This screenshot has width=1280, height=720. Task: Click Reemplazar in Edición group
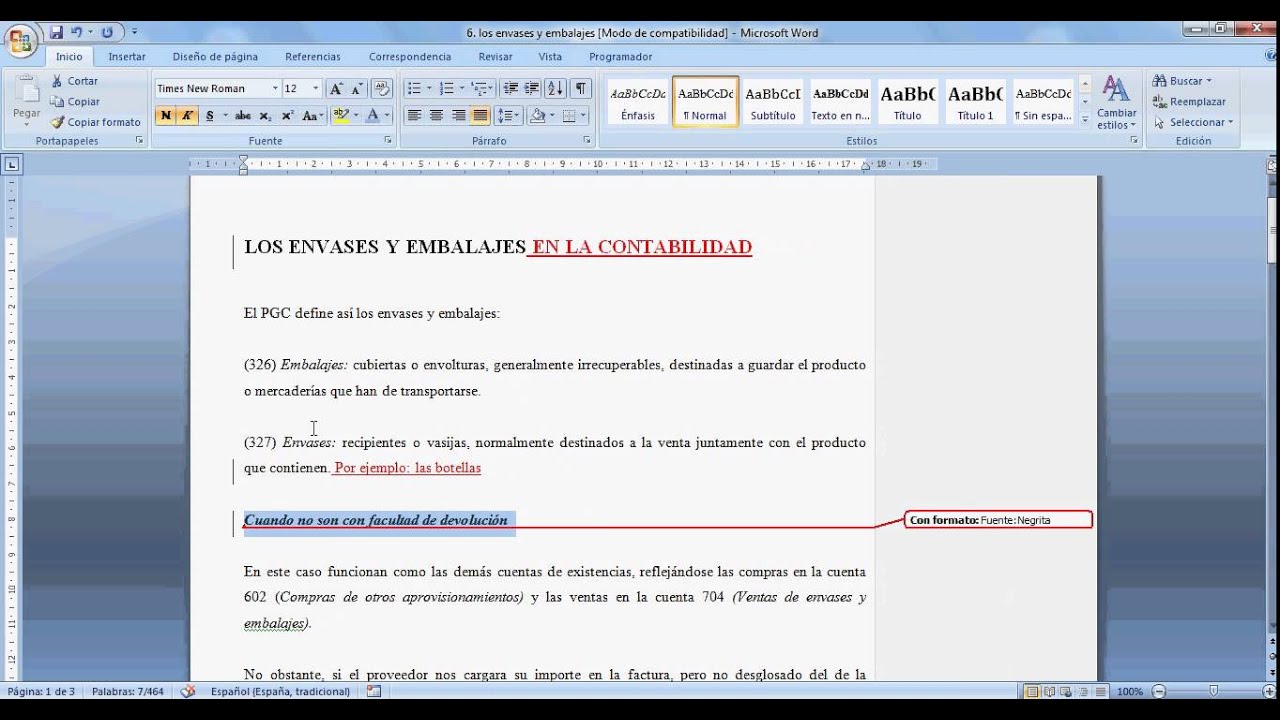(x=1189, y=101)
